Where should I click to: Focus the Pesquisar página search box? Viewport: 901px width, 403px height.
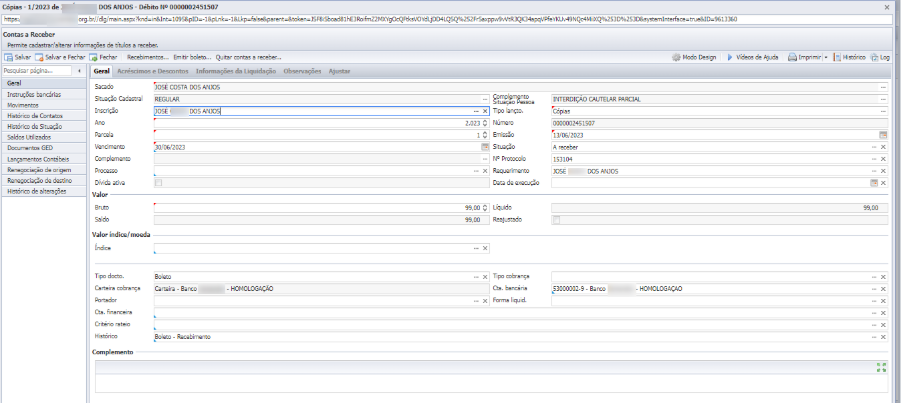[38, 71]
